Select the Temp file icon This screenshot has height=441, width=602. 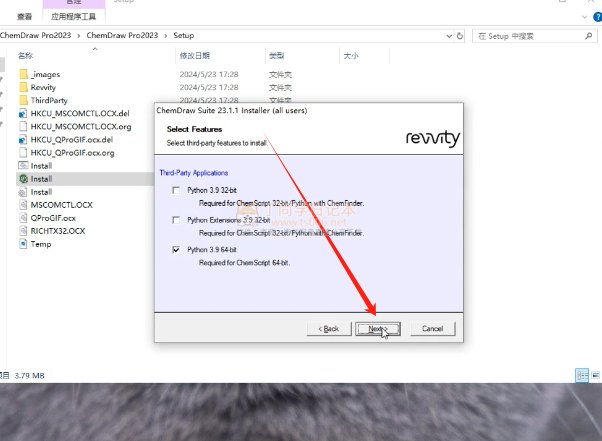(23, 244)
